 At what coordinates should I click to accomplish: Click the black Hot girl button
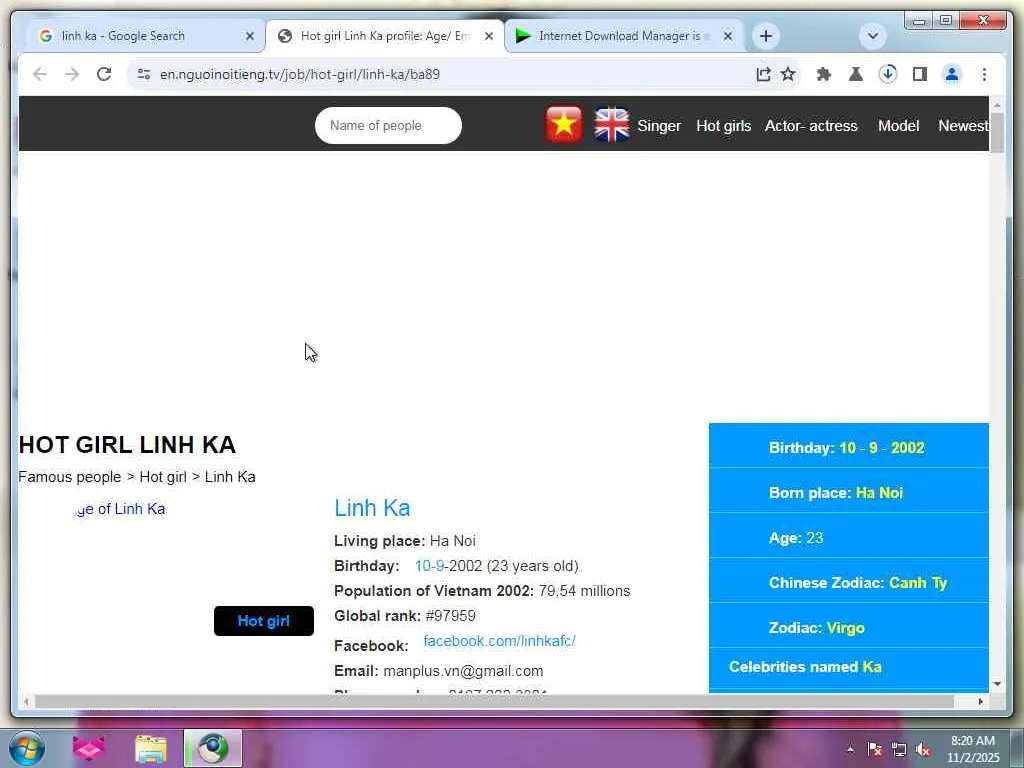(264, 620)
